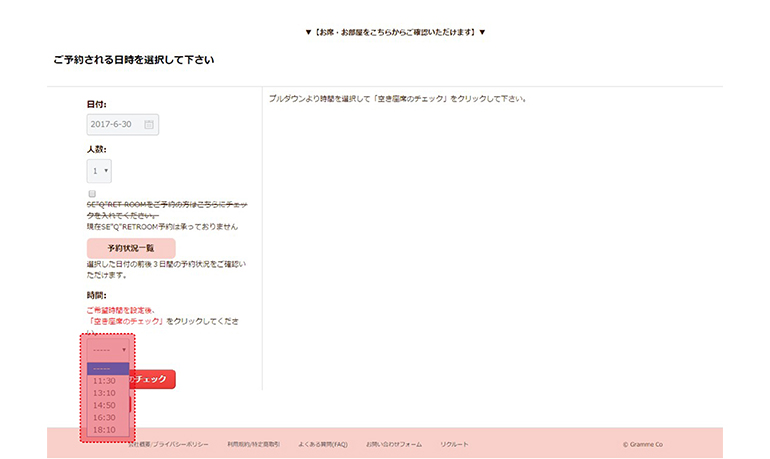Go to お問い合わせフォーム footer link
Screen dimensions: 770x459
click(x=394, y=443)
